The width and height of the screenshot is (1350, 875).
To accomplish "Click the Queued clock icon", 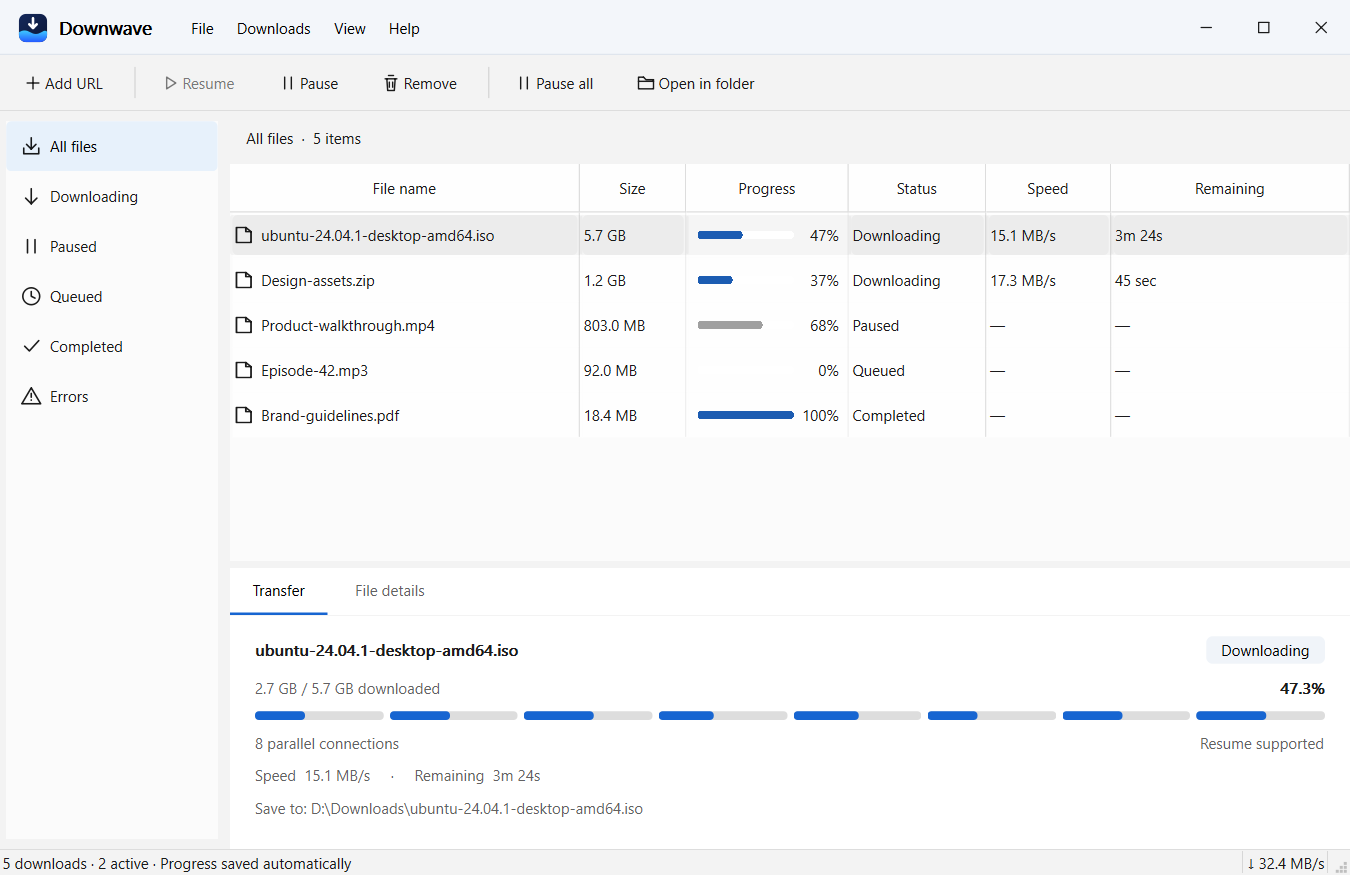I will coord(32,297).
